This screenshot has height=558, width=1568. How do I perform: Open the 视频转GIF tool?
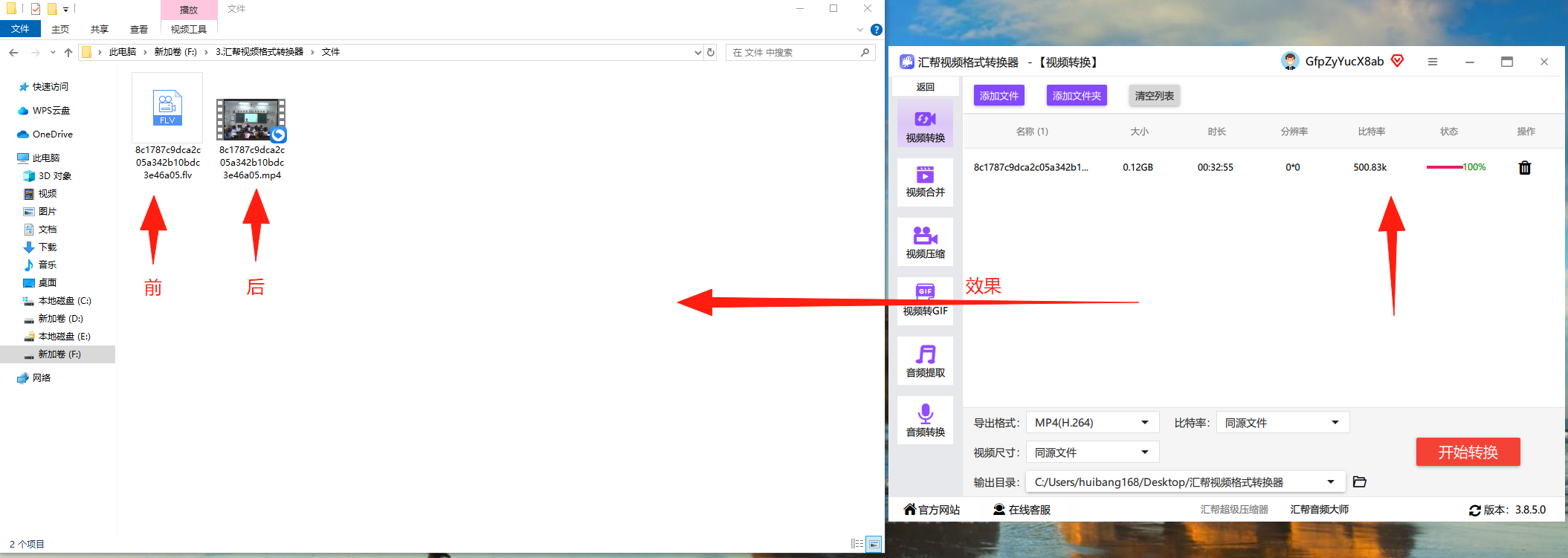click(925, 300)
